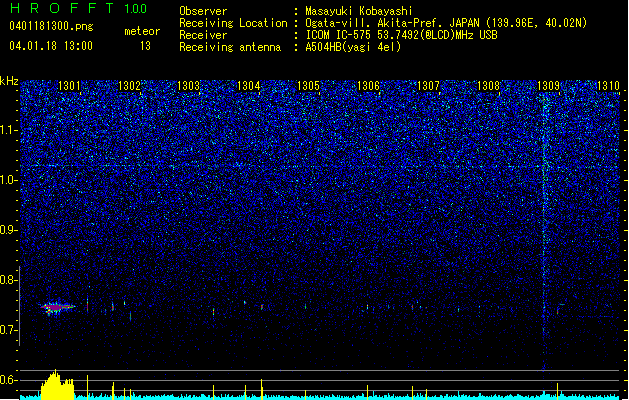Screen dimensions: 629x400
Task: Click the 1307 time marker
Action: [428, 86]
